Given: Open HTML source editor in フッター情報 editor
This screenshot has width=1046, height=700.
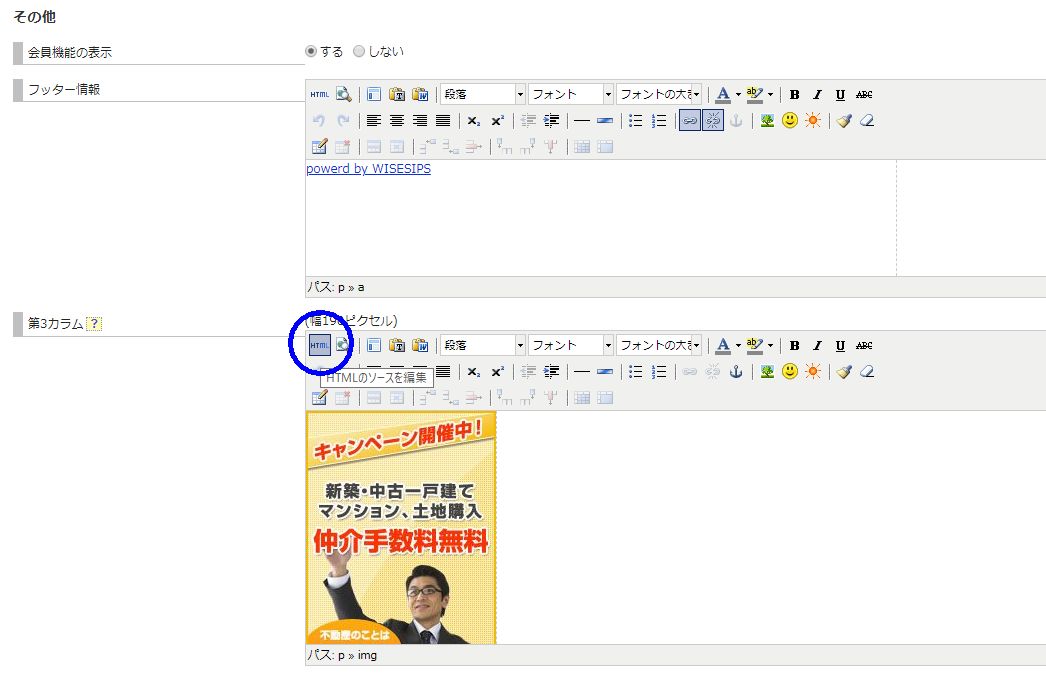Looking at the screenshot, I should tap(320, 95).
